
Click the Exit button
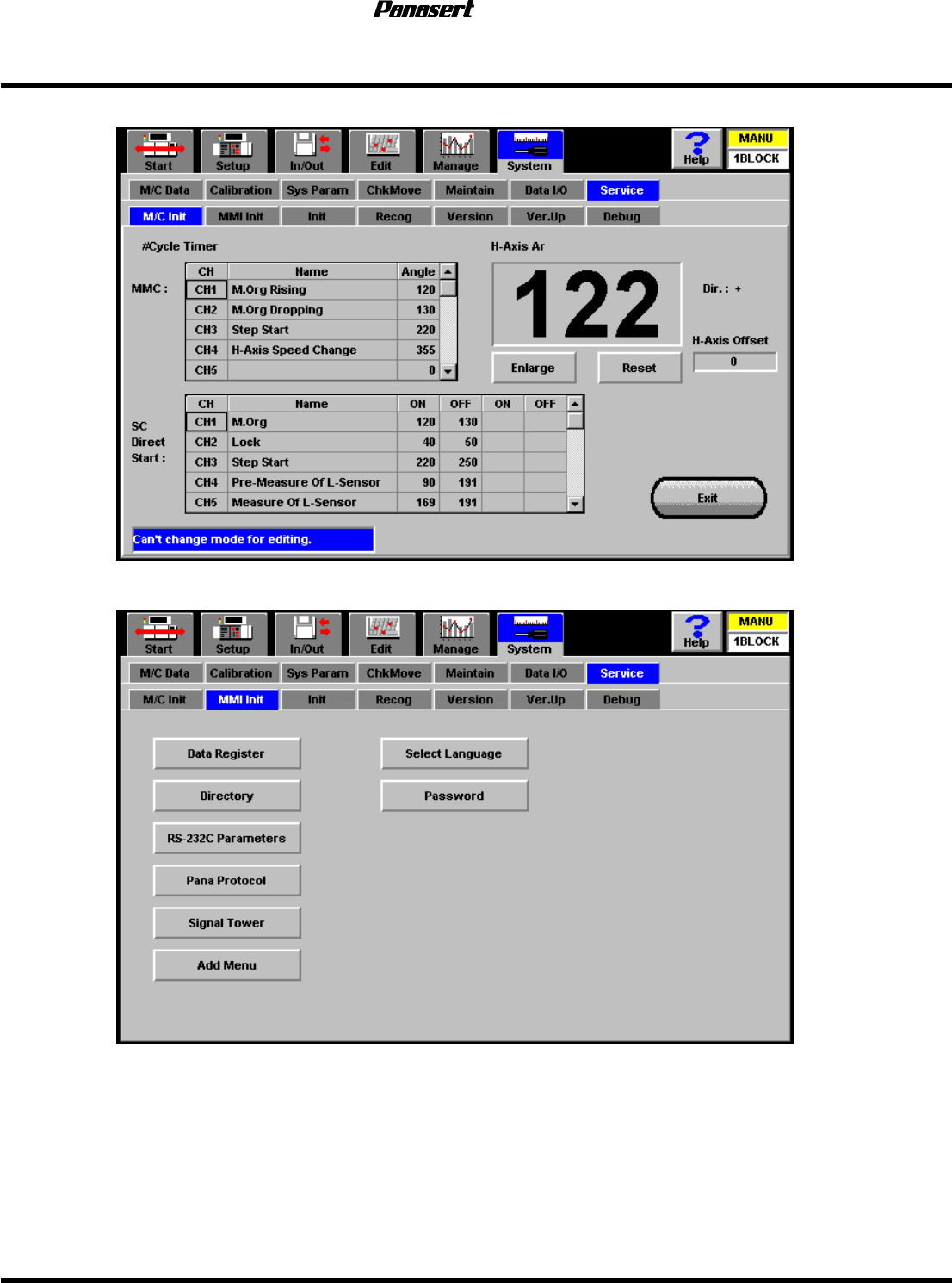tap(708, 499)
